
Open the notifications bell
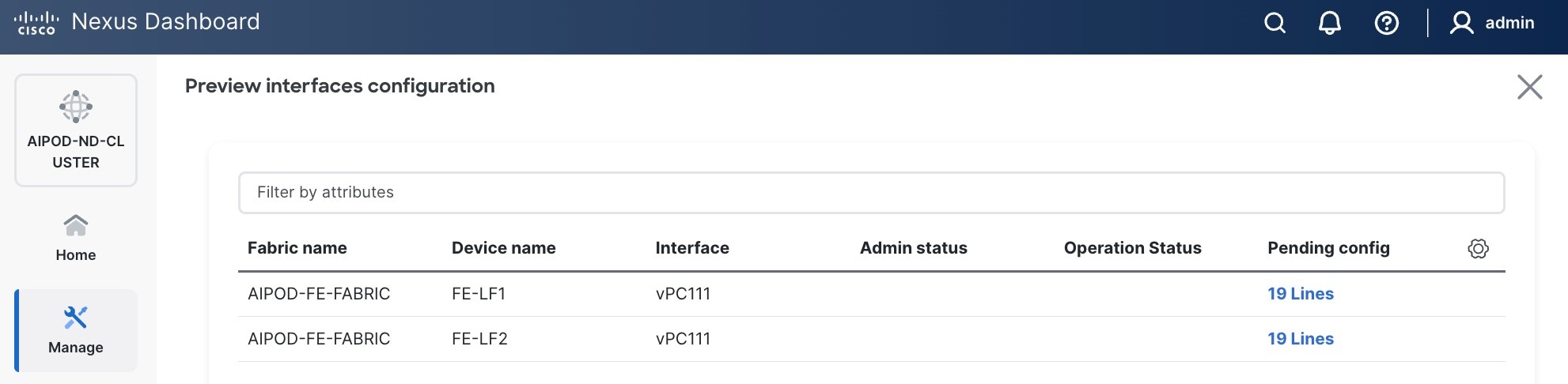click(x=1329, y=23)
